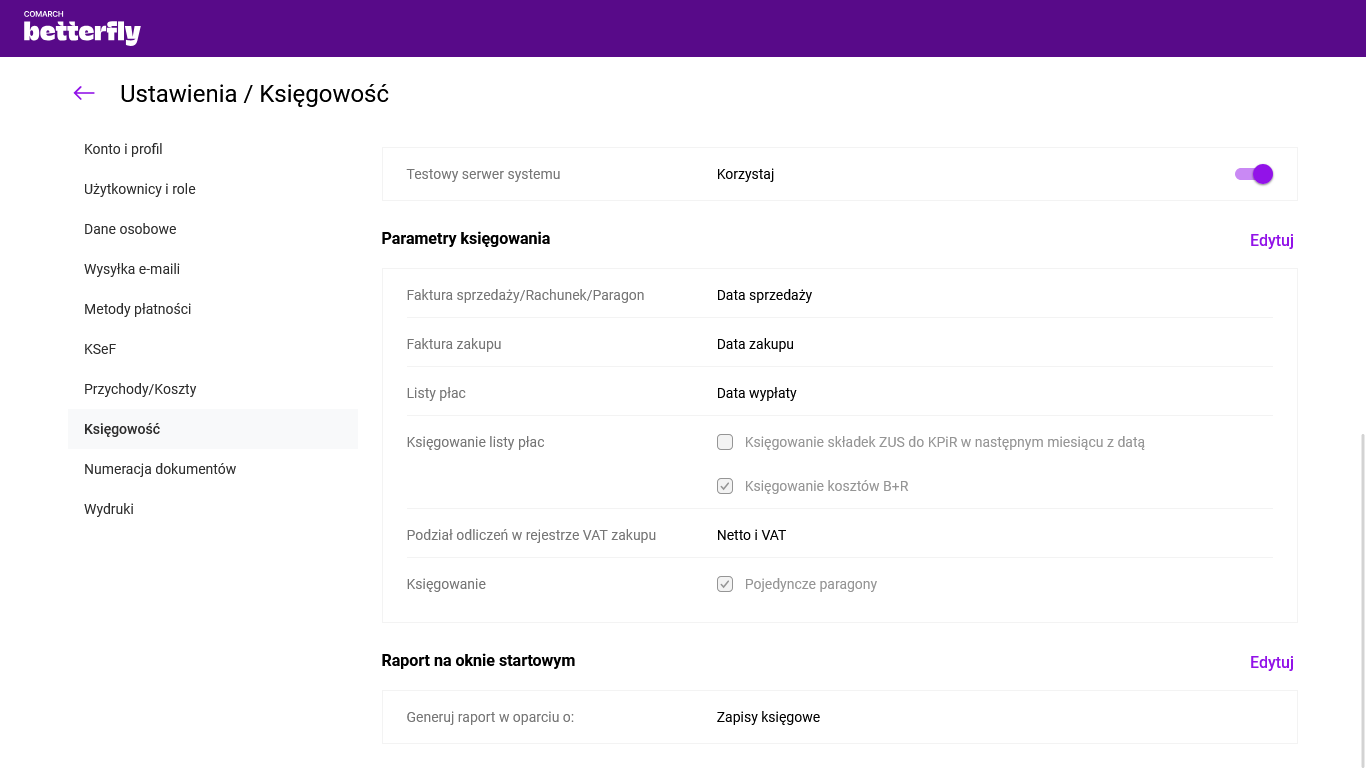Toggle the B+R cost booking checkbox

pyautogui.click(x=725, y=487)
